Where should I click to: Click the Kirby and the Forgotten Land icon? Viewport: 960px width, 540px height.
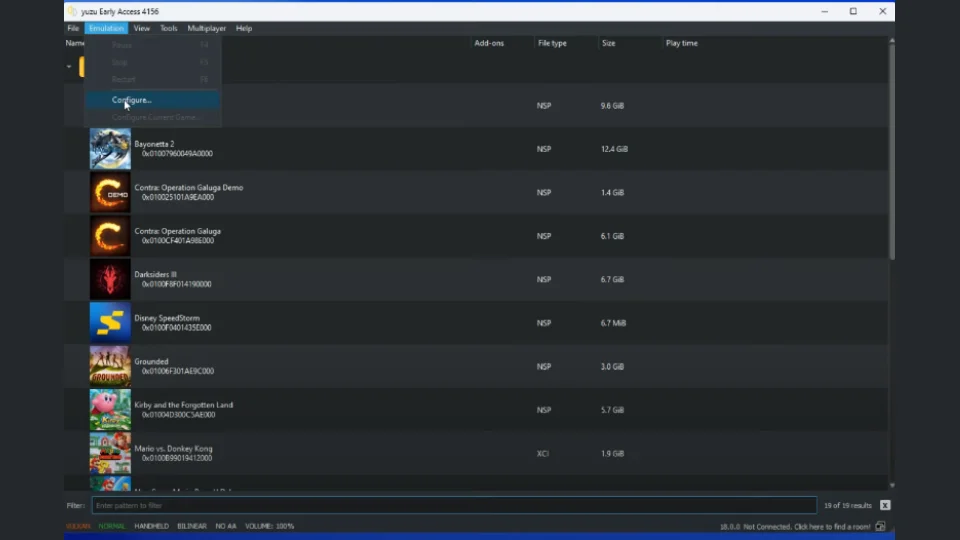[x=110, y=410]
